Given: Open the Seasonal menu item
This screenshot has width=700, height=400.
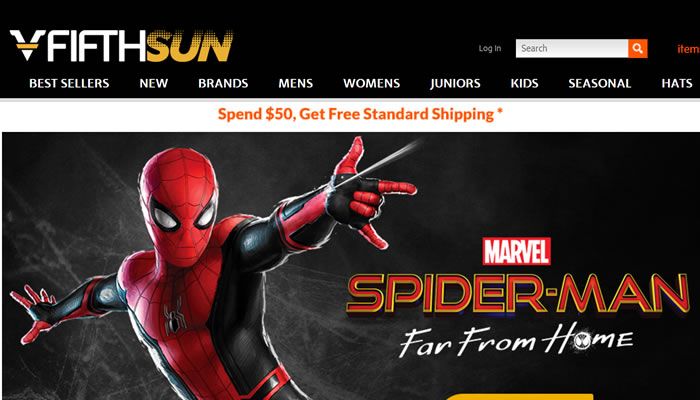Looking at the screenshot, I should click(x=600, y=83).
